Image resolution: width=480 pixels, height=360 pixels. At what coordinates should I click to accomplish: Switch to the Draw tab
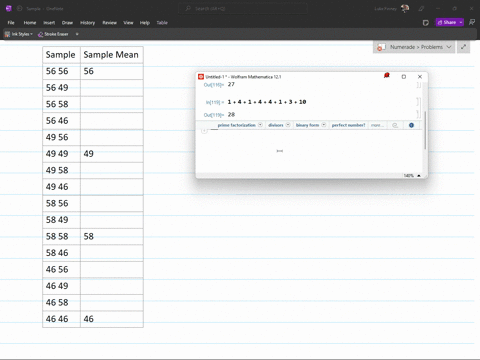click(67, 23)
